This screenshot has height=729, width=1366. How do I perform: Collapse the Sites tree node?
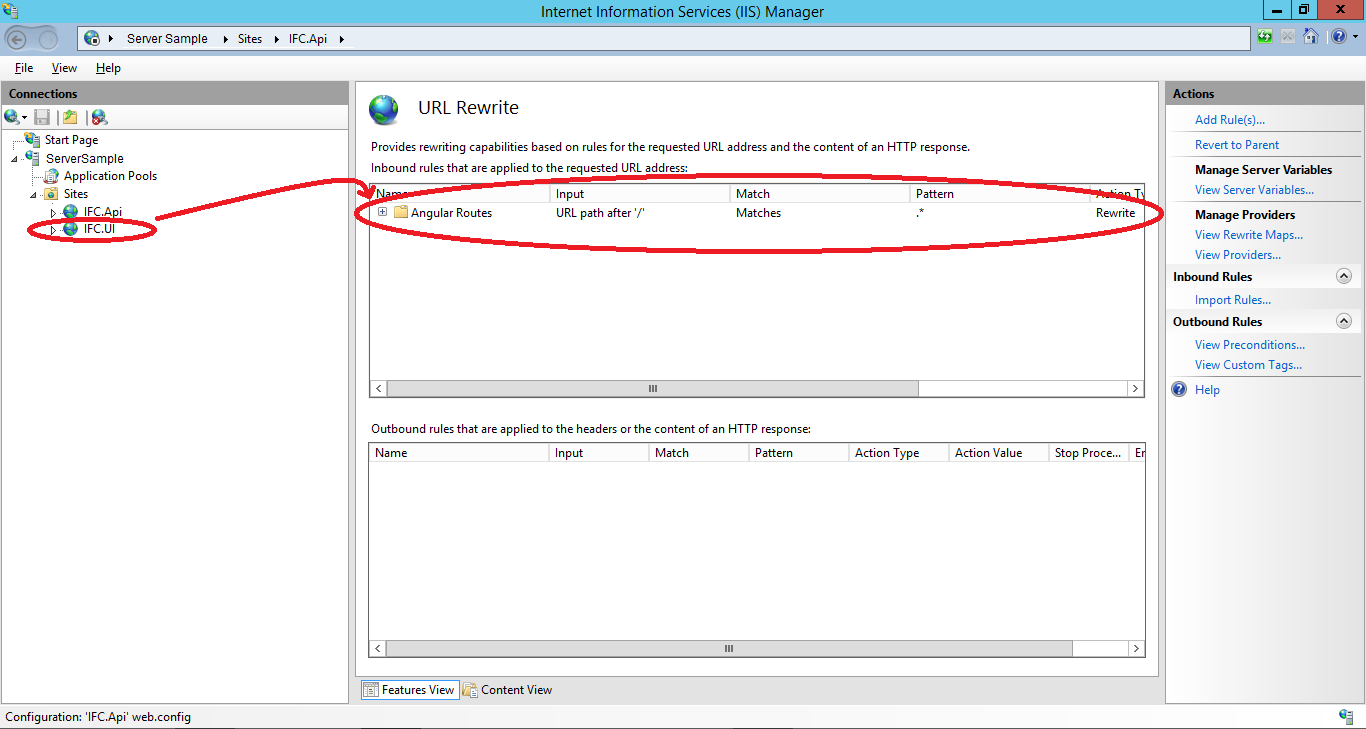coord(33,195)
